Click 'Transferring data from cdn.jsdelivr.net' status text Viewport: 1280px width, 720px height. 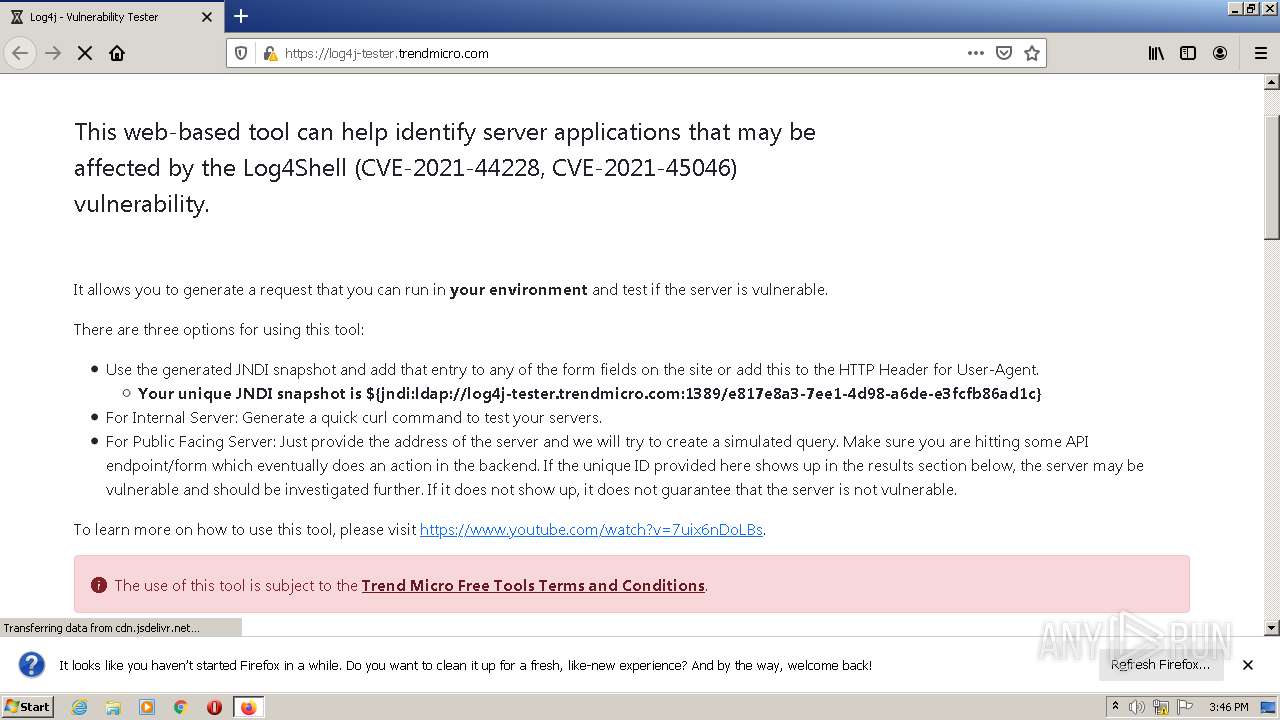click(x=101, y=628)
